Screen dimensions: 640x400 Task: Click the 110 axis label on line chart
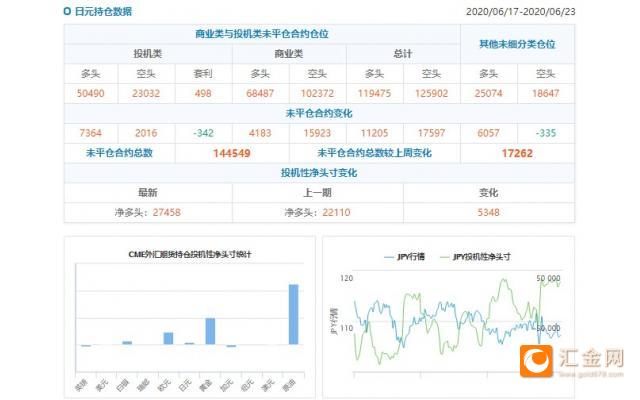click(x=346, y=328)
